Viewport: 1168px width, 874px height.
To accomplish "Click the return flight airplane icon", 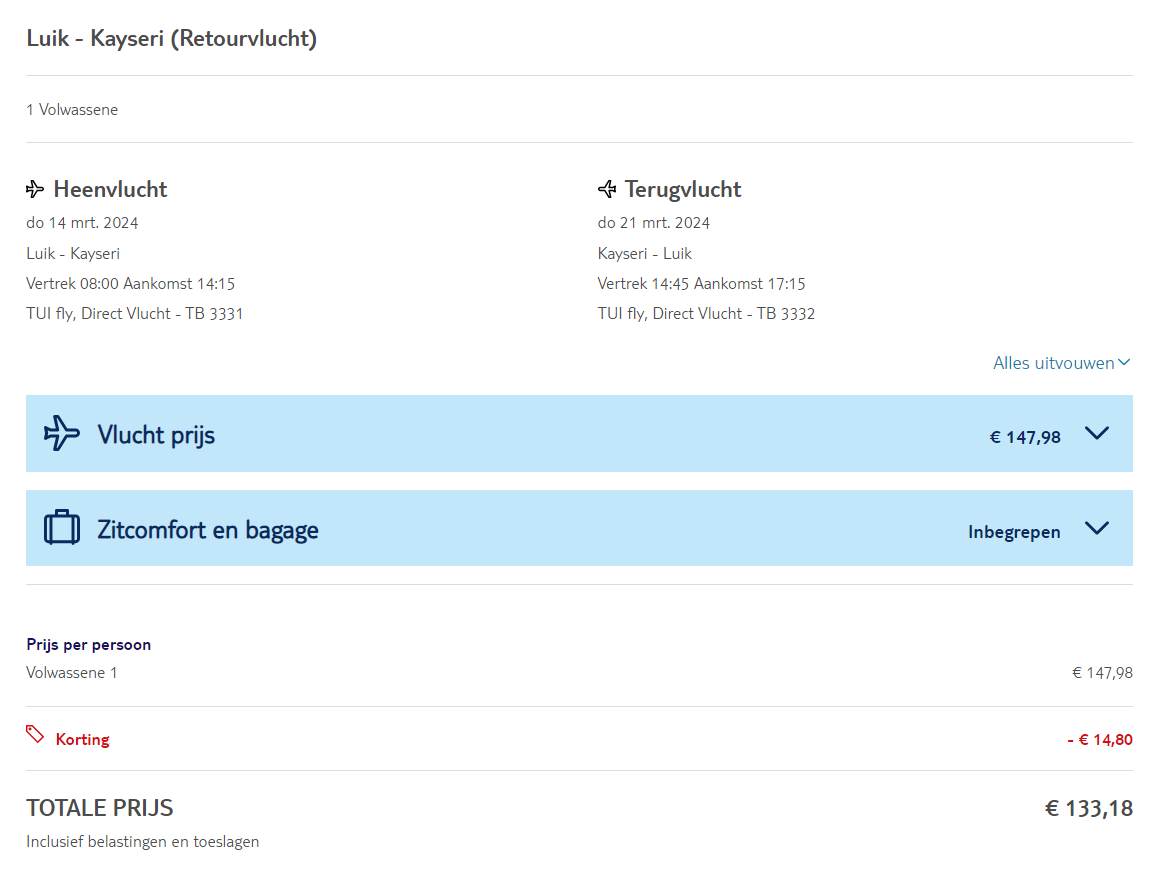I will (607, 189).
